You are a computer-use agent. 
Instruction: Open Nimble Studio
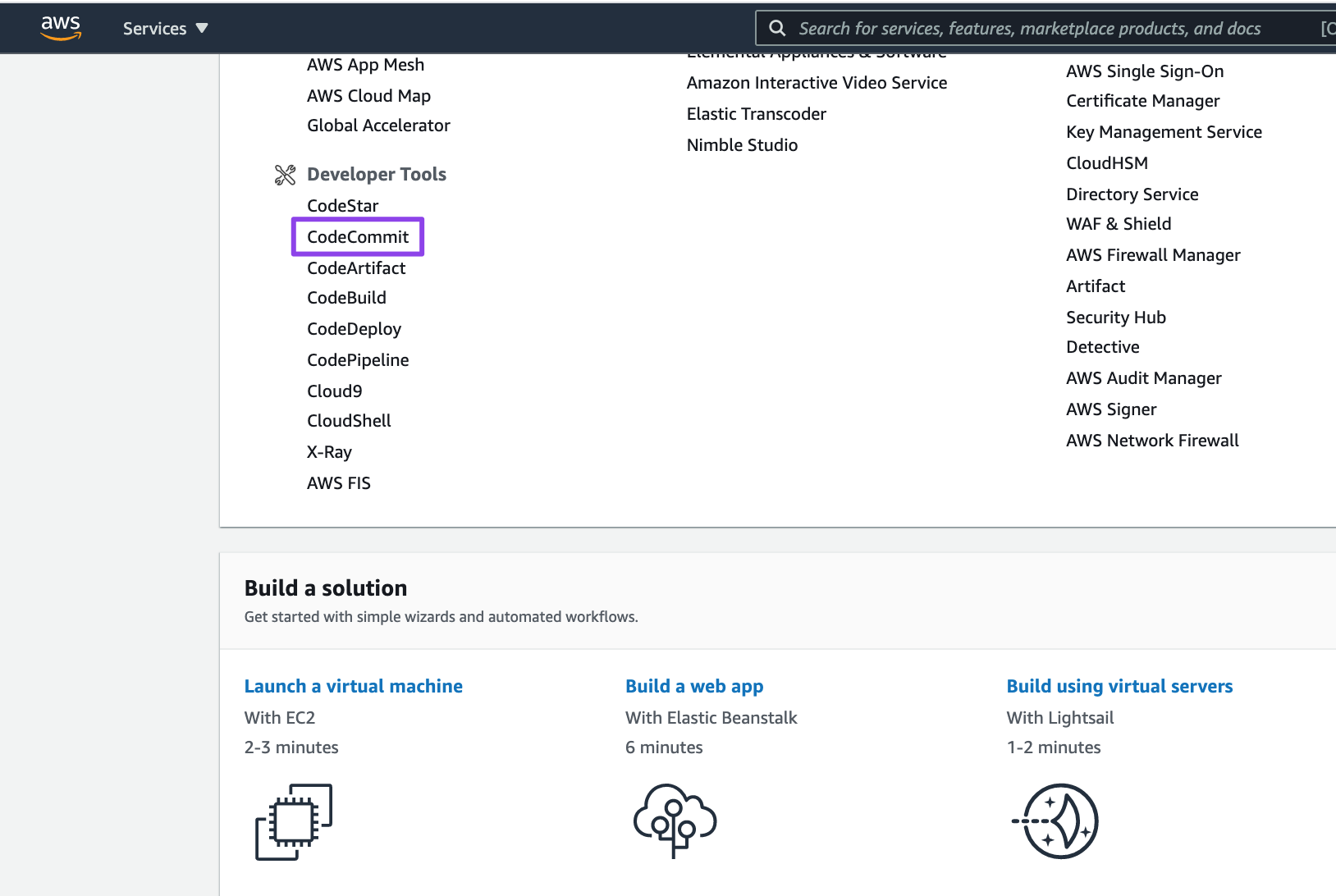coord(742,144)
